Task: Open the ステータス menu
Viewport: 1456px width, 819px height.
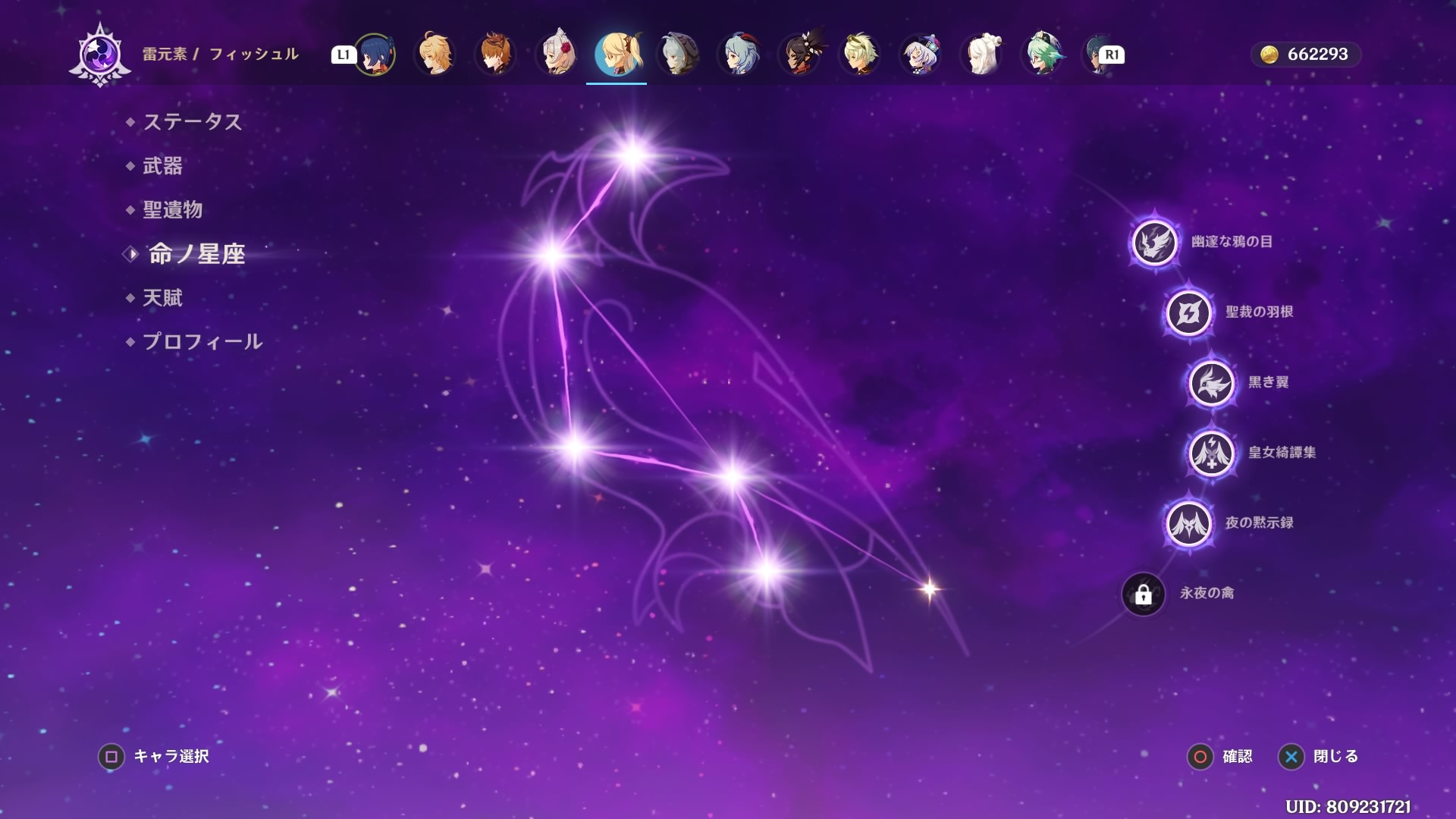Action: [192, 122]
